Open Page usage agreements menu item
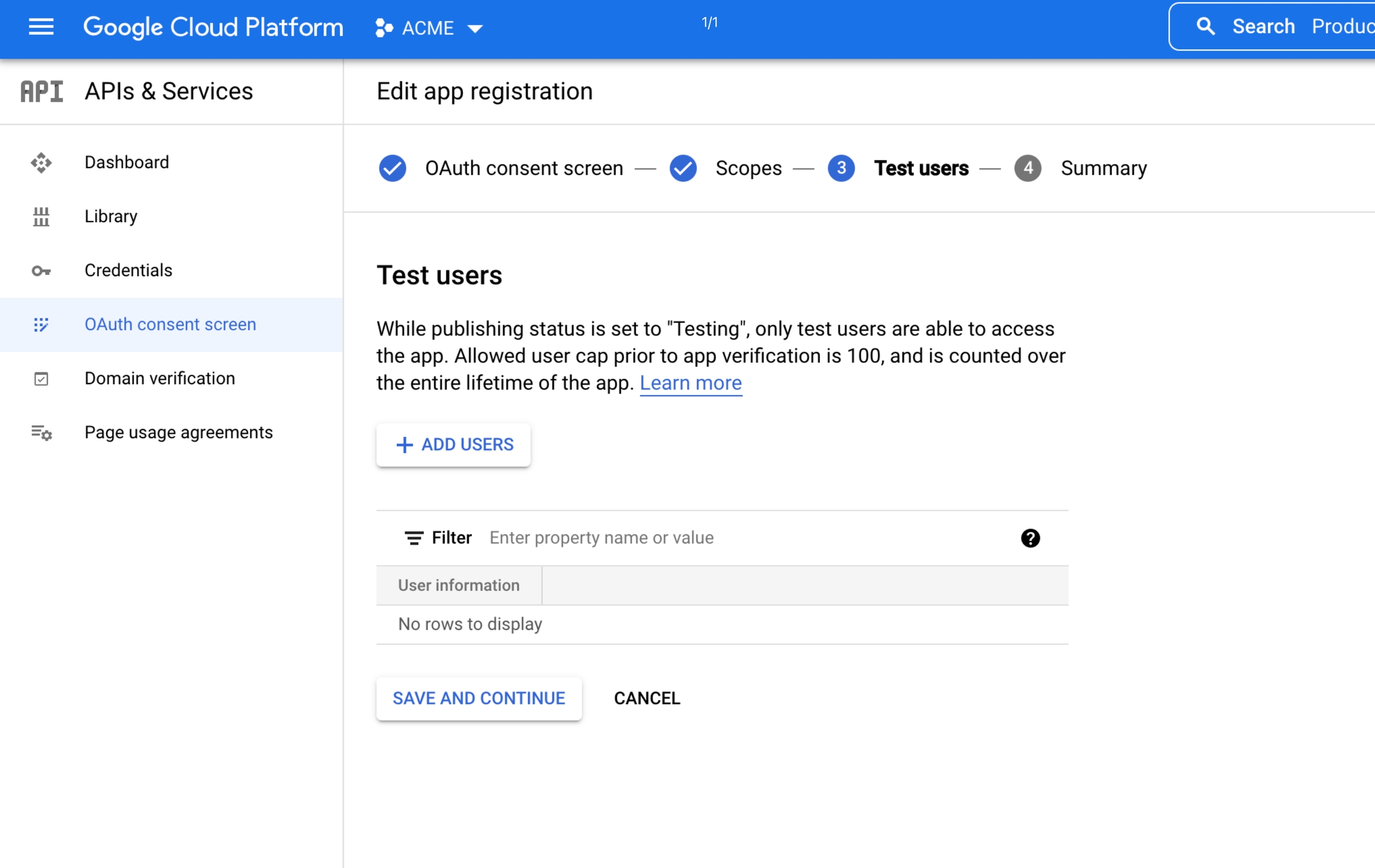 pos(178,433)
